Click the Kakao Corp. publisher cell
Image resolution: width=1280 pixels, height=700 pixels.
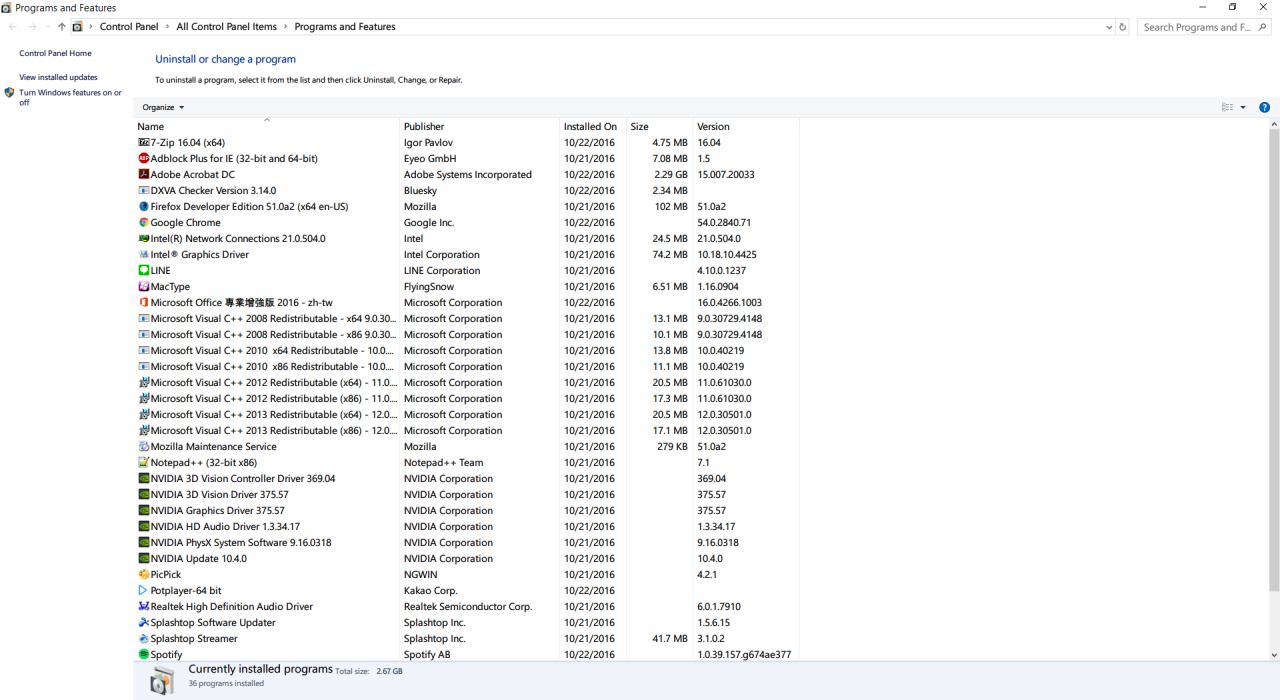(430, 591)
